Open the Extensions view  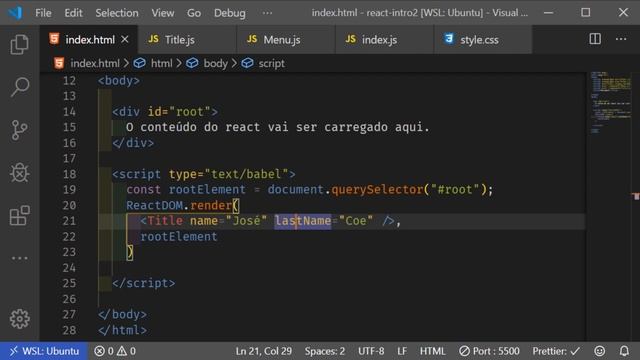19,216
